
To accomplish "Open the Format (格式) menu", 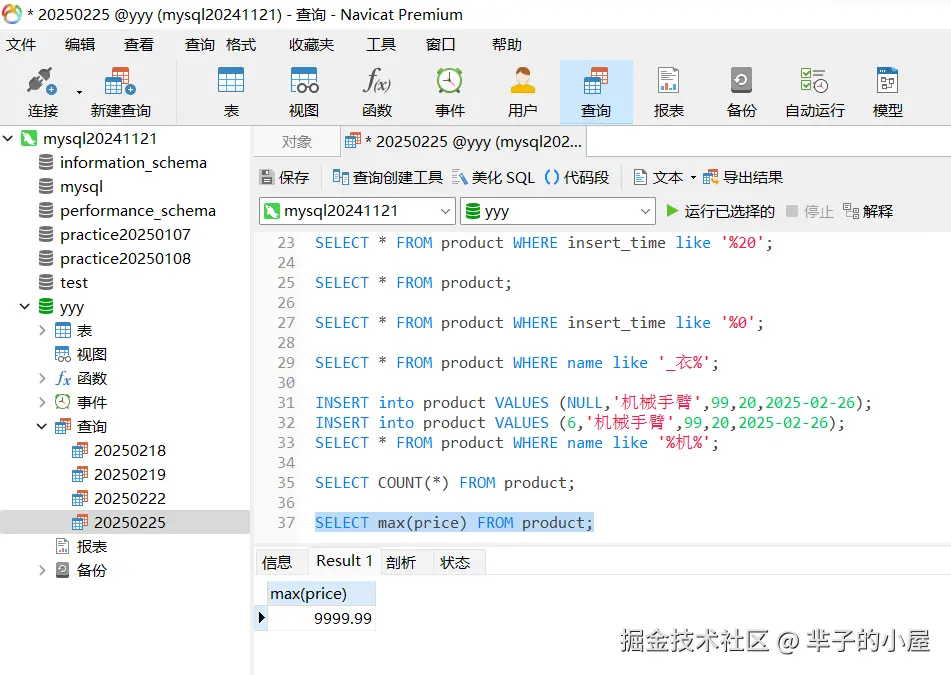I will (x=241, y=44).
